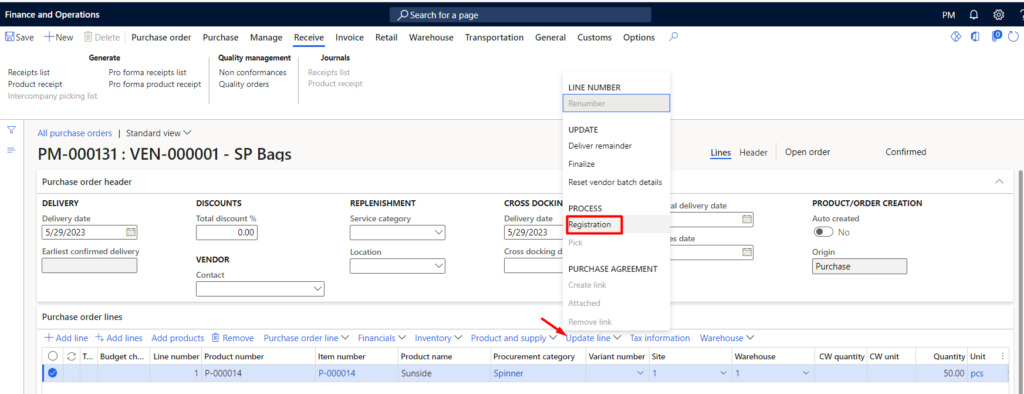Click the related information lines icon
This screenshot has height=394, width=1024.
11,150
